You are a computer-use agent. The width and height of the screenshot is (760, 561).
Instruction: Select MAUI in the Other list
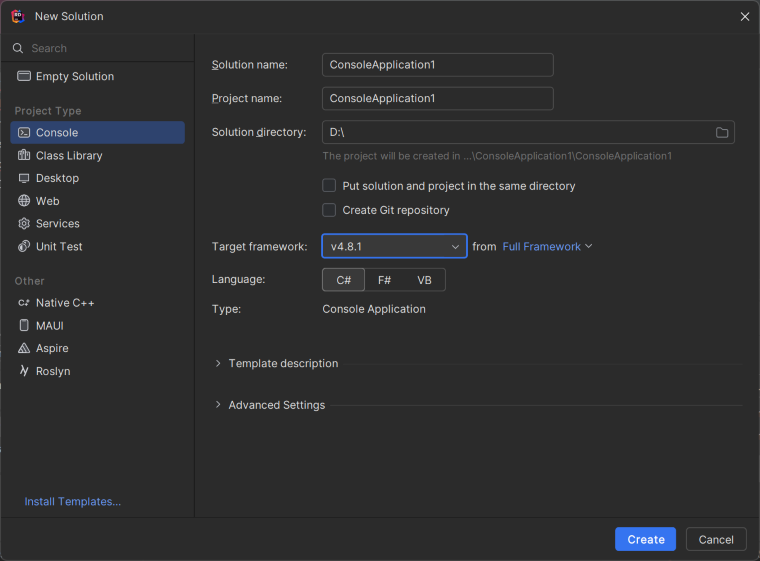[x=50, y=326]
